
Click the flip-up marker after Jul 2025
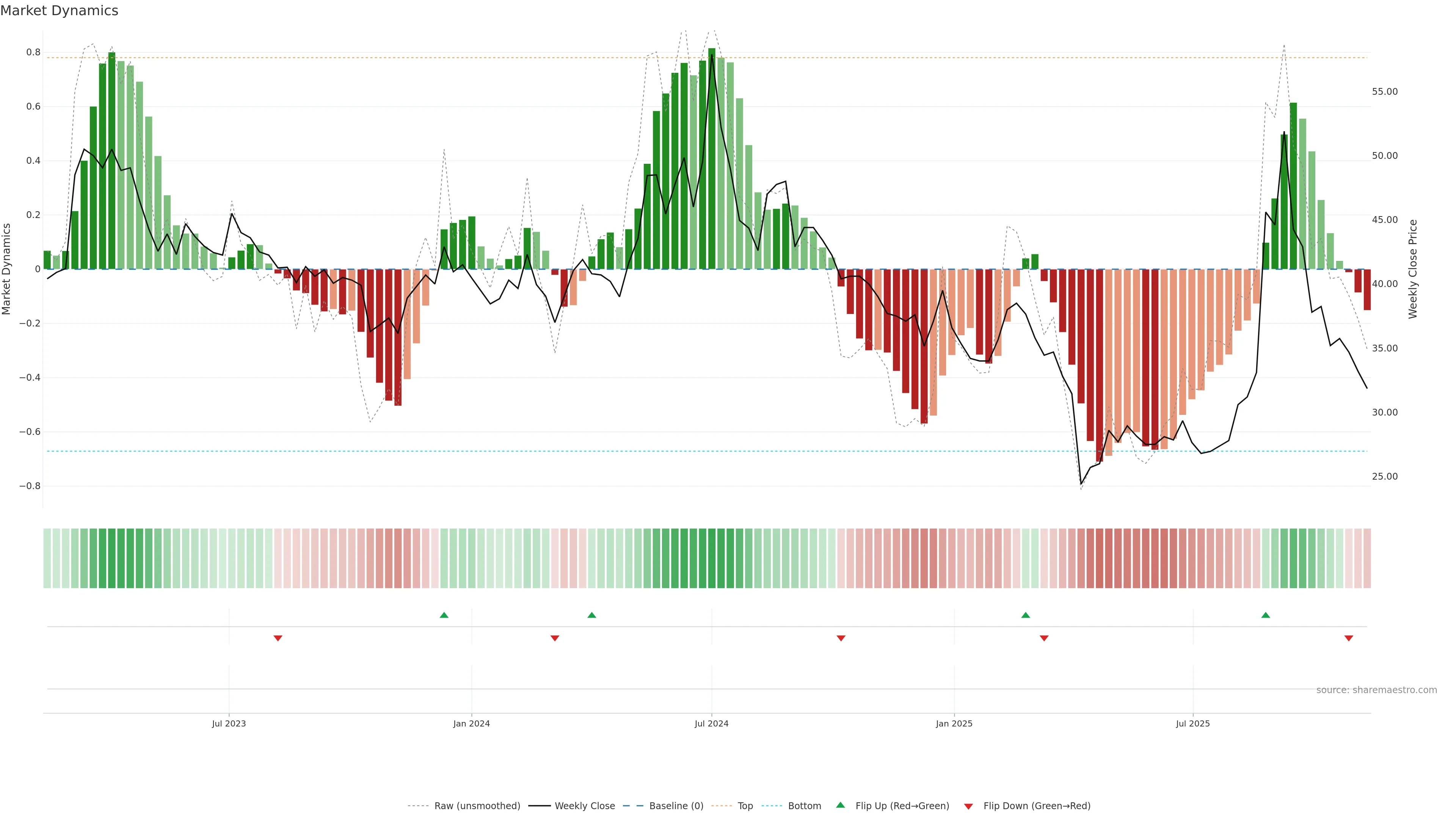click(1266, 615)
